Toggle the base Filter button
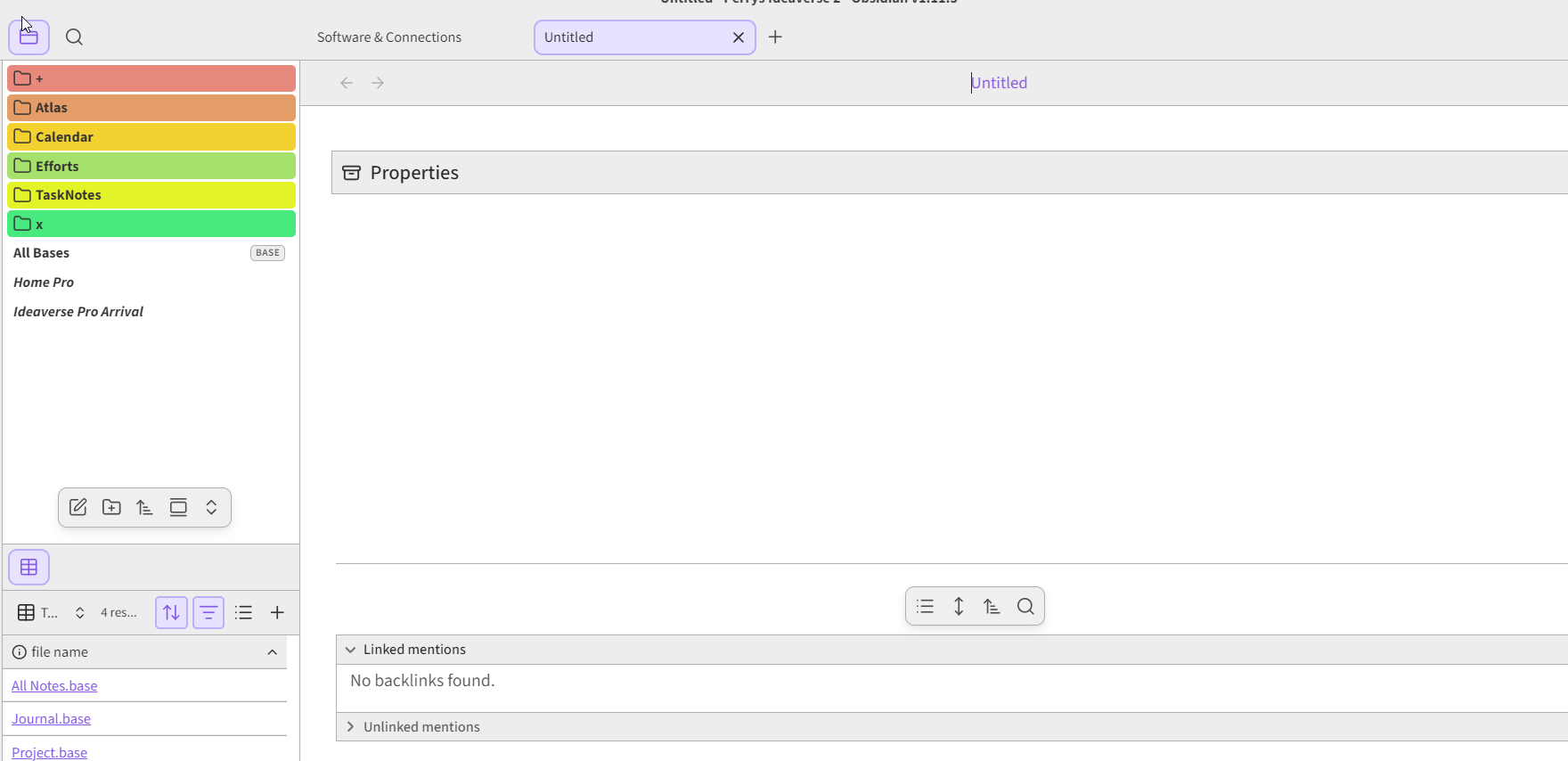Image resolution: width=1568 pixels, height=761 pixels. tap(208, 612)
